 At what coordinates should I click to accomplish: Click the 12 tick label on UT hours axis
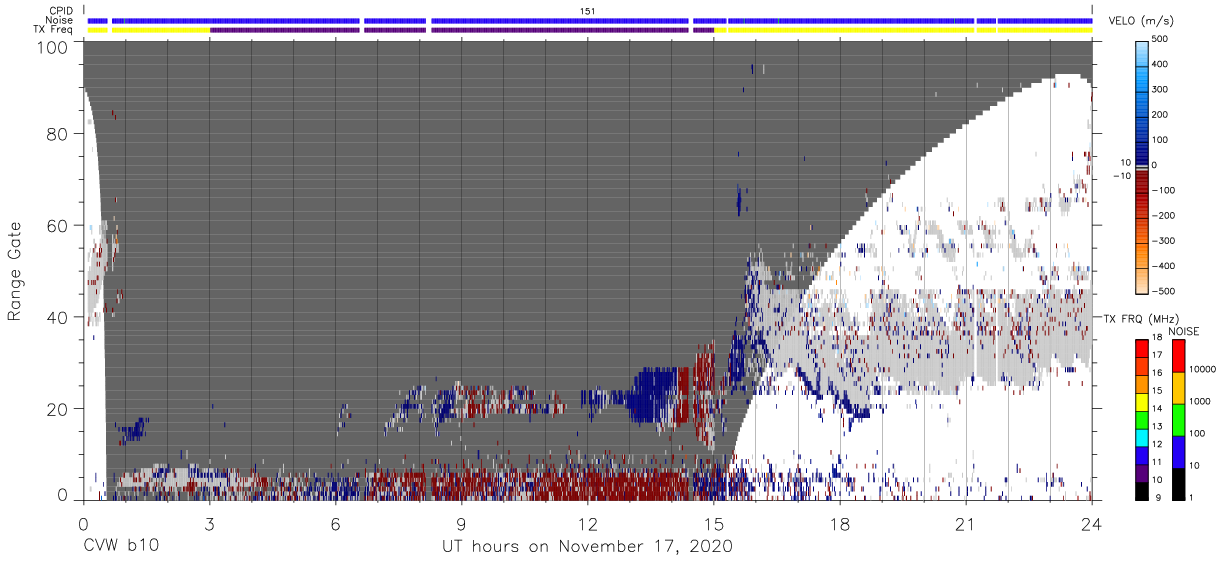(587, 523)
